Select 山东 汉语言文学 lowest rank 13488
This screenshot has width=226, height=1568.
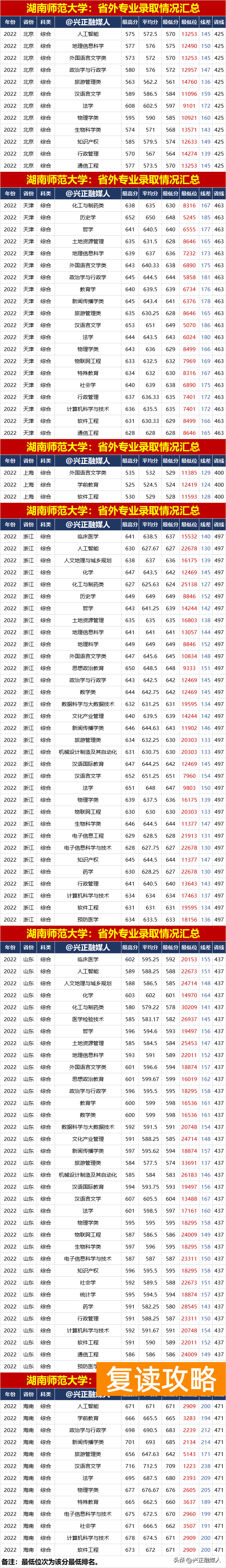click(x=189, y=1199)
